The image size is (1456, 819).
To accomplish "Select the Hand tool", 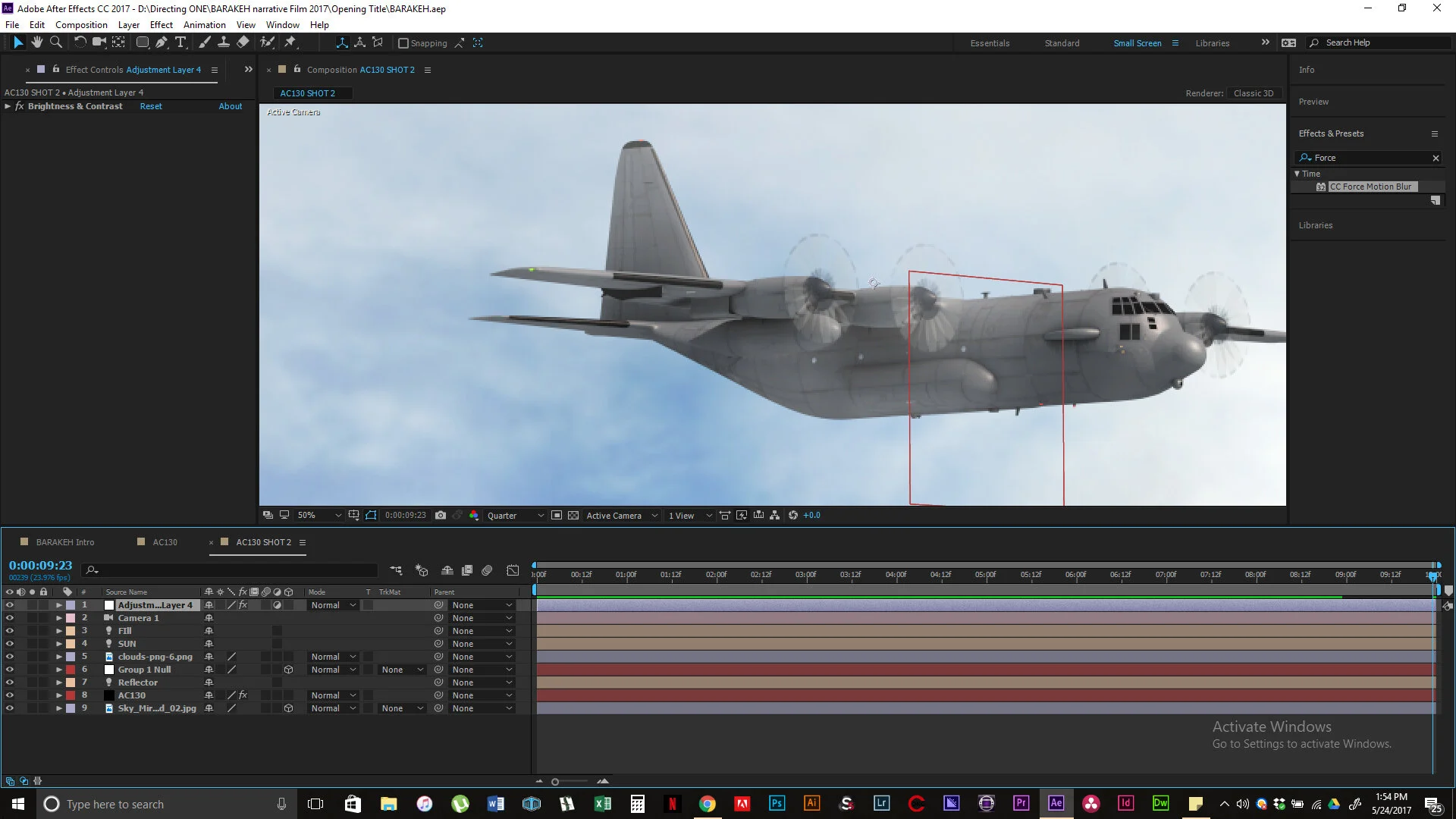I will pos(36,42).
